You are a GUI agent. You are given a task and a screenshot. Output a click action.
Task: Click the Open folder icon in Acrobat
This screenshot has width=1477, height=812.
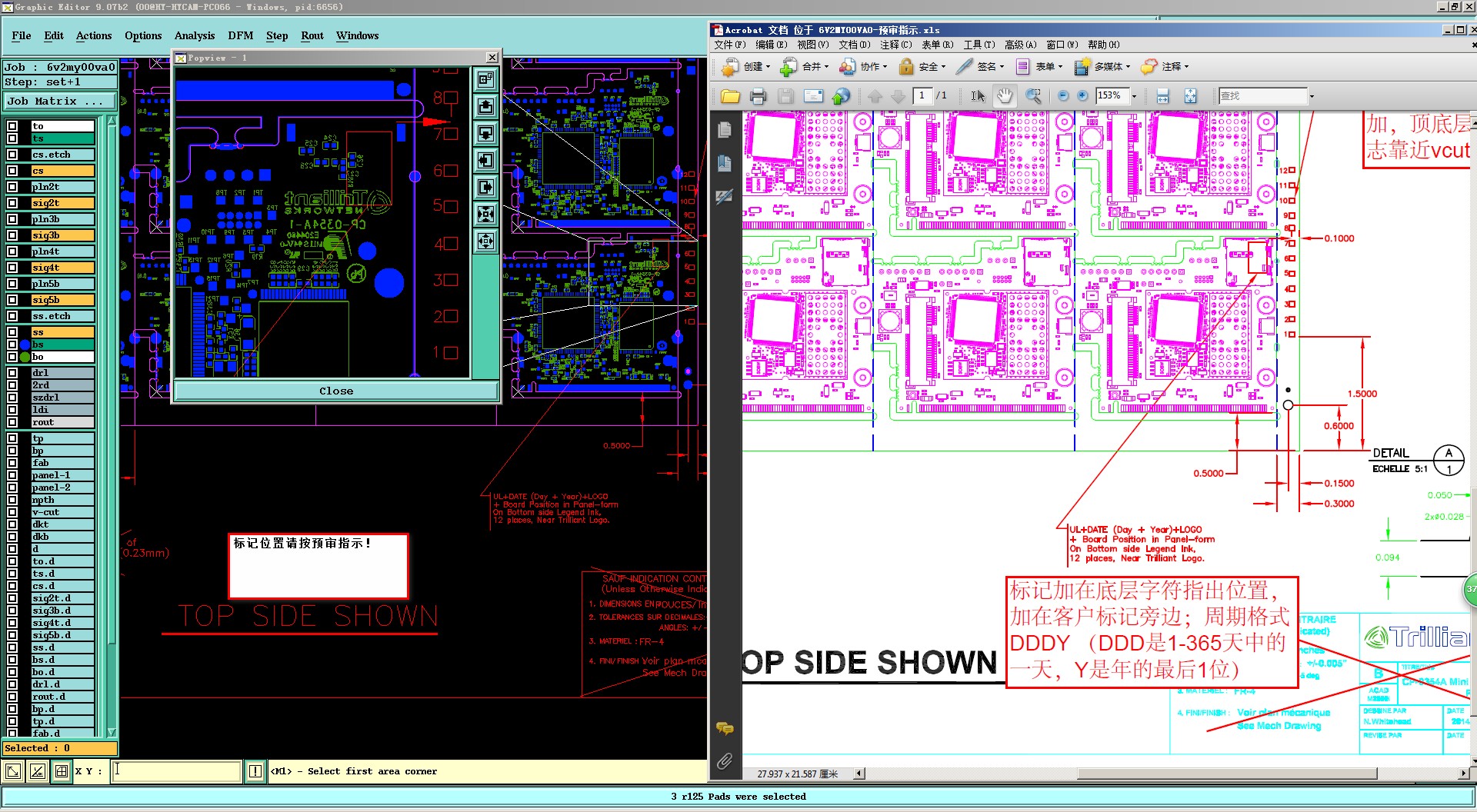point(730,96)
